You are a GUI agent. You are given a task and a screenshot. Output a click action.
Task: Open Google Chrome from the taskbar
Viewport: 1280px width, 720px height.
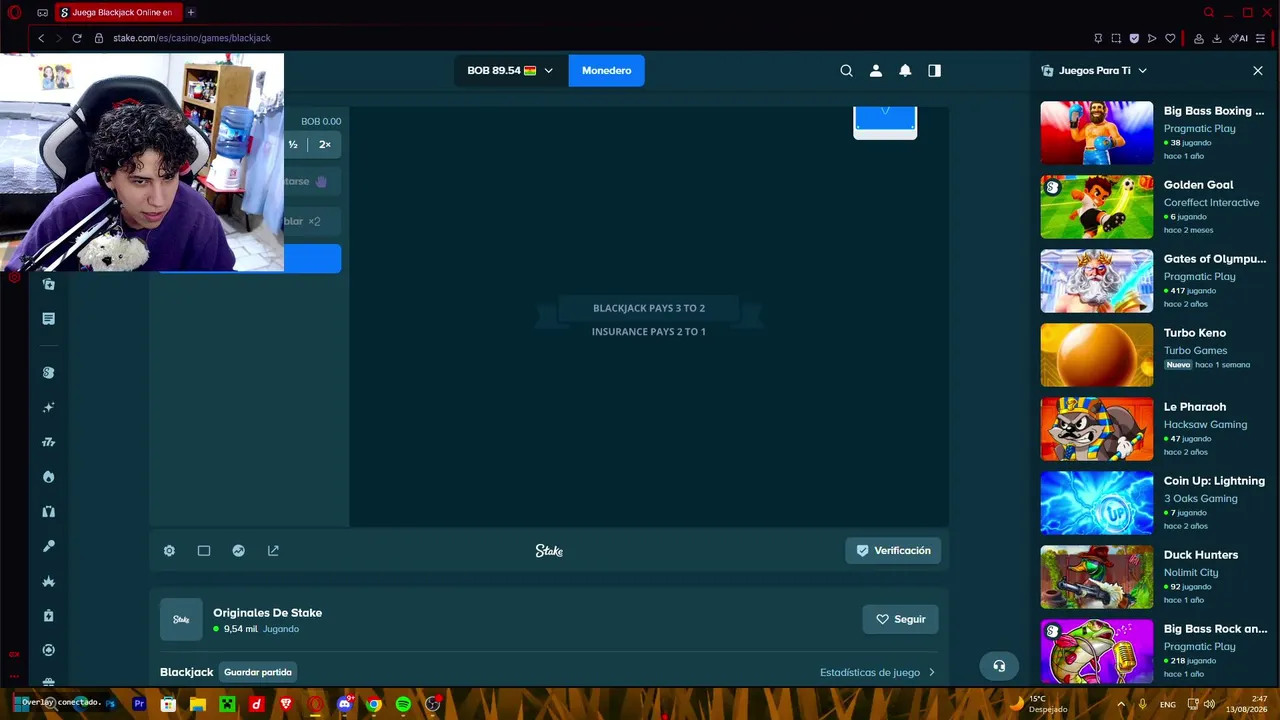tap(374, 705)
